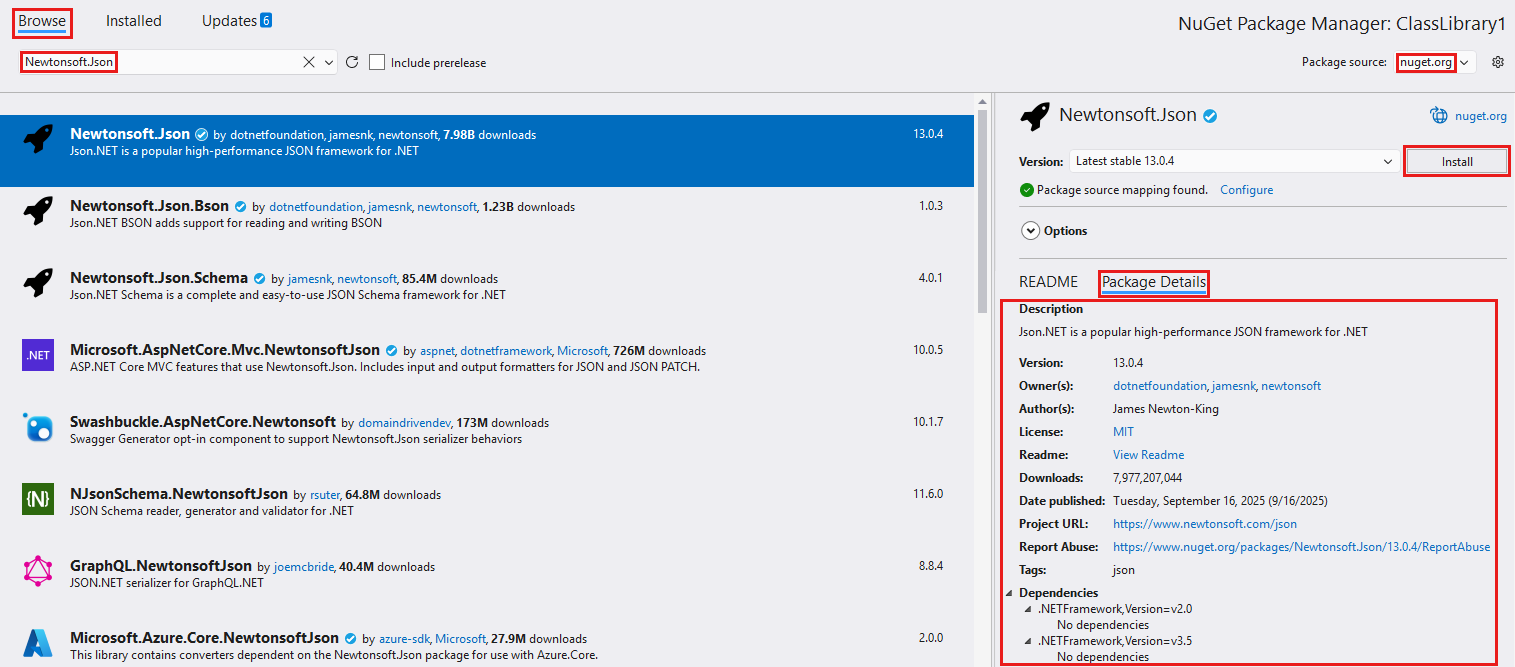This screenshot has height=667, width=1515.
Task: Click the NJsonSchema.NewtonsoftJson green icon
Action: click(x=38, y=499)
